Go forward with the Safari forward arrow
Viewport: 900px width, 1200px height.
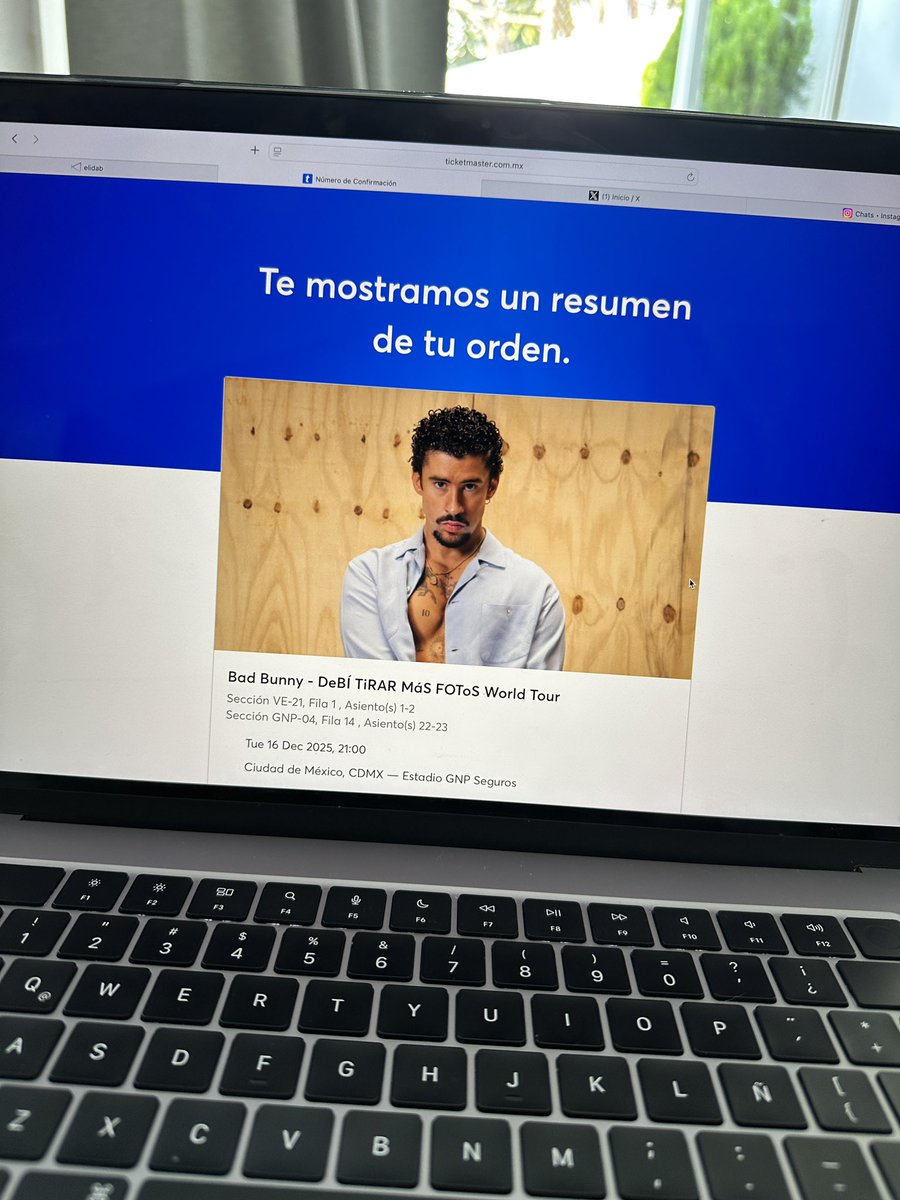pos(36,140)
